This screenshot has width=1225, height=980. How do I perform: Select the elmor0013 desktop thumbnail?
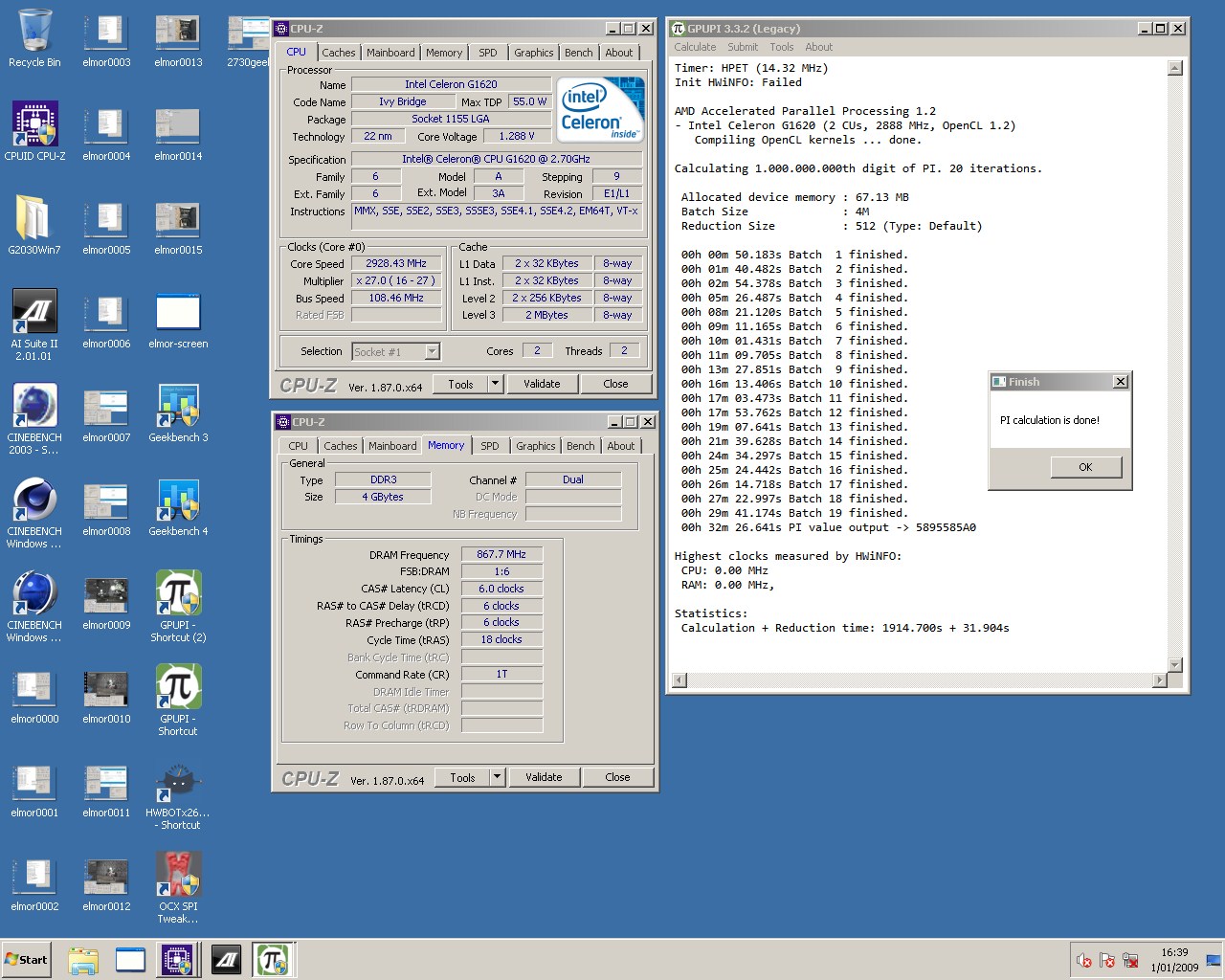click(178, 38)
